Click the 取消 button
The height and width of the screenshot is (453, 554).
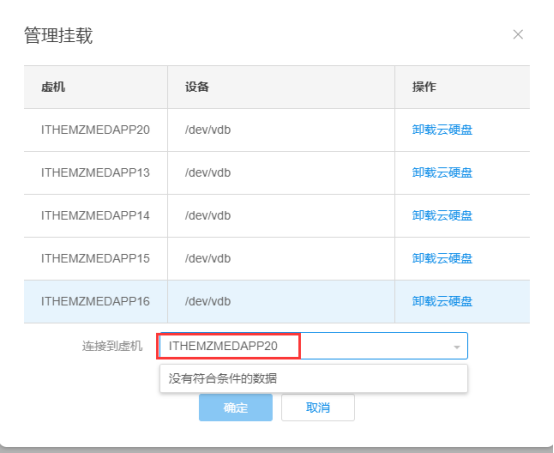[x=318, y=408]
